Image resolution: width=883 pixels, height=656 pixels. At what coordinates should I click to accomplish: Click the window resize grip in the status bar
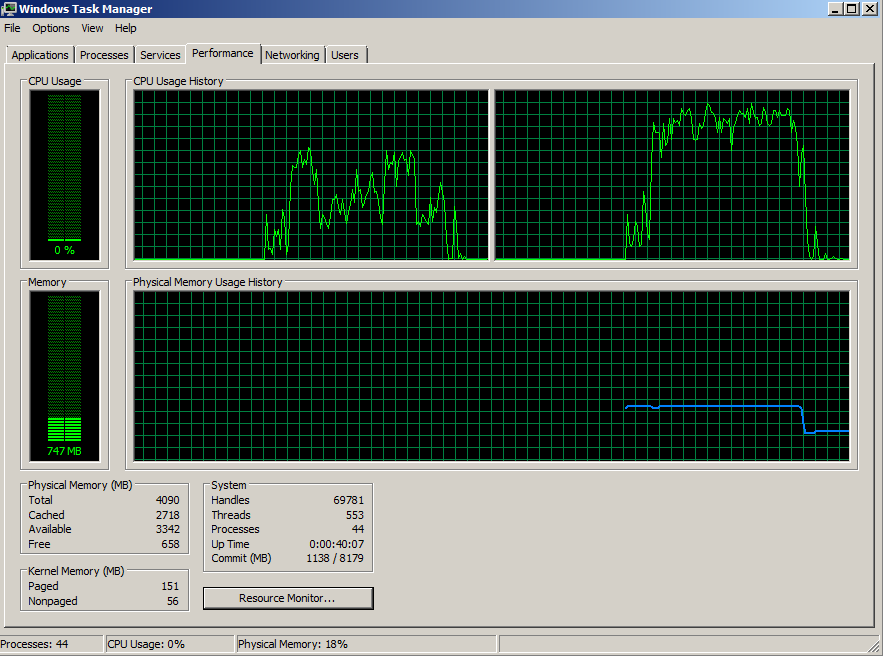tap(875, 645)
